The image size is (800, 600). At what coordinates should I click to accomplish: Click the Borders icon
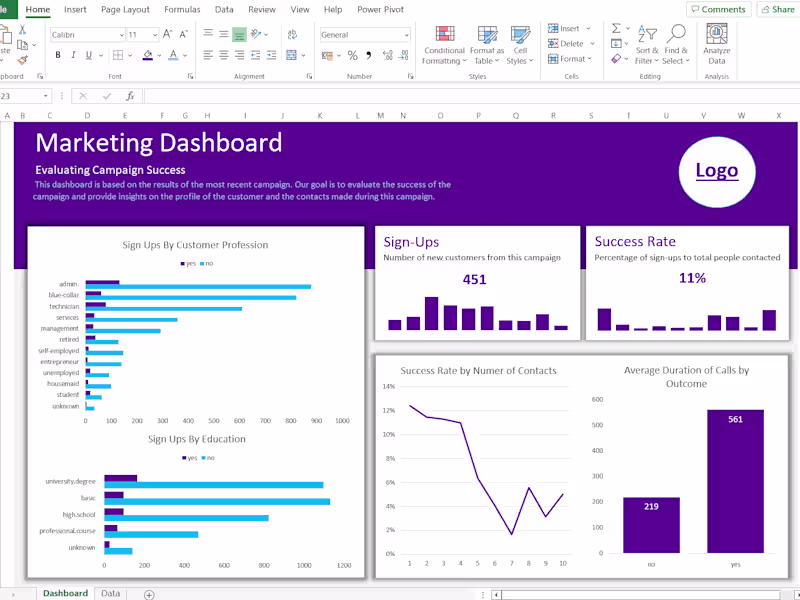tap(118, 55)
